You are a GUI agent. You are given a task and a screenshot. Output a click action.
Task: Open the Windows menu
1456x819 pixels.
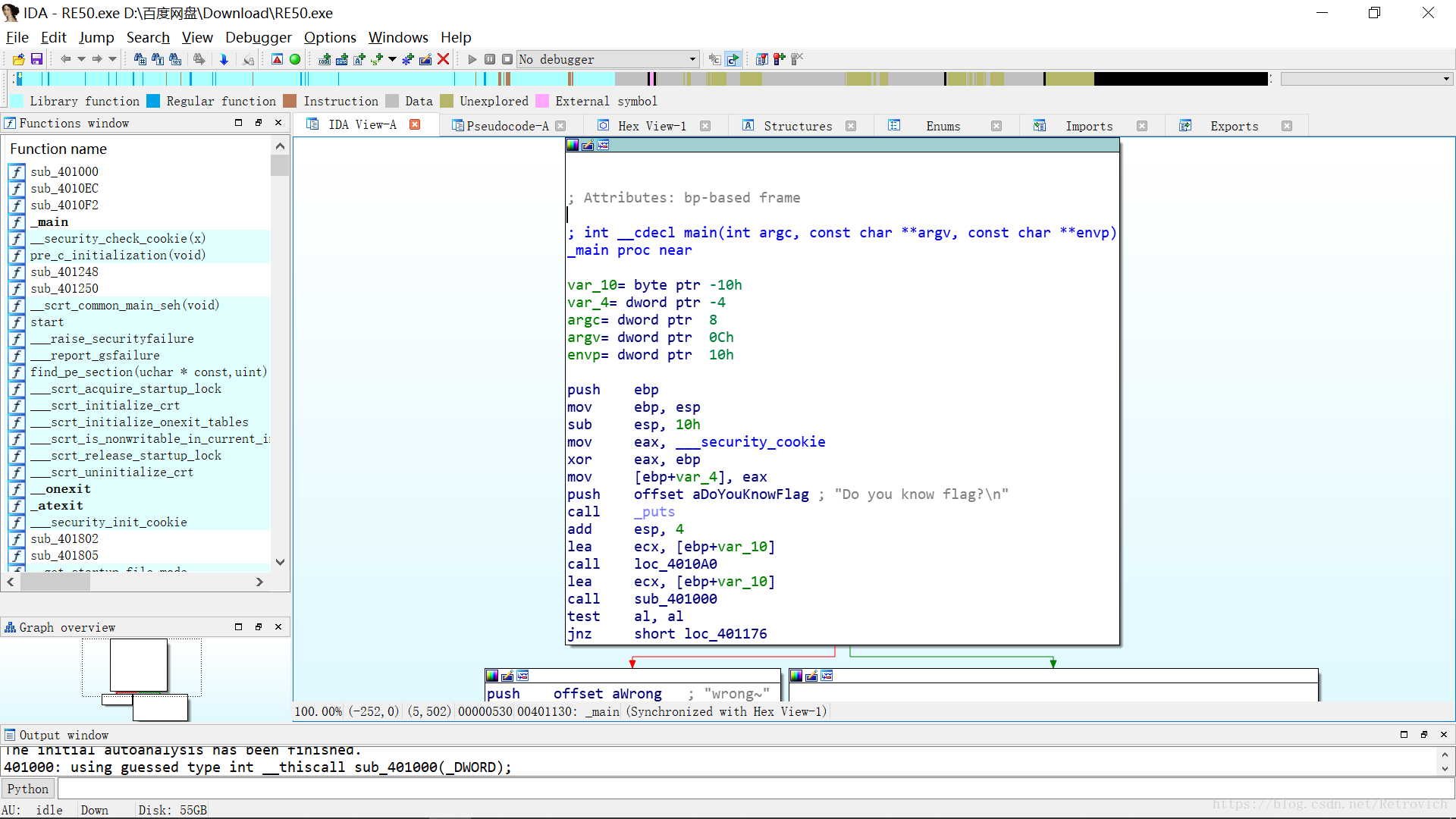(398, 37)
